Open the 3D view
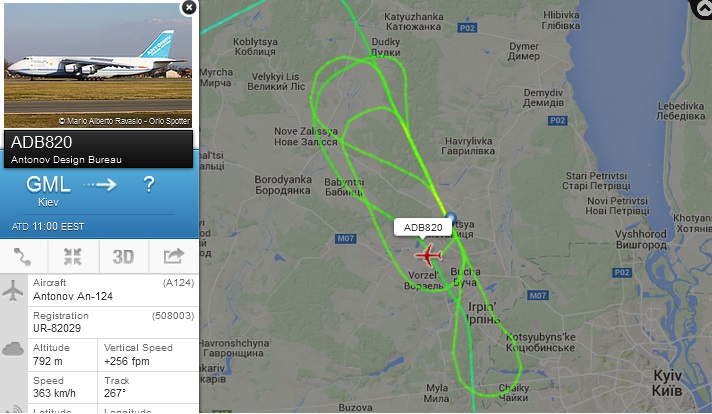This screenshot has width=712, height=414. pyautogui.click(x=124, y=256)
